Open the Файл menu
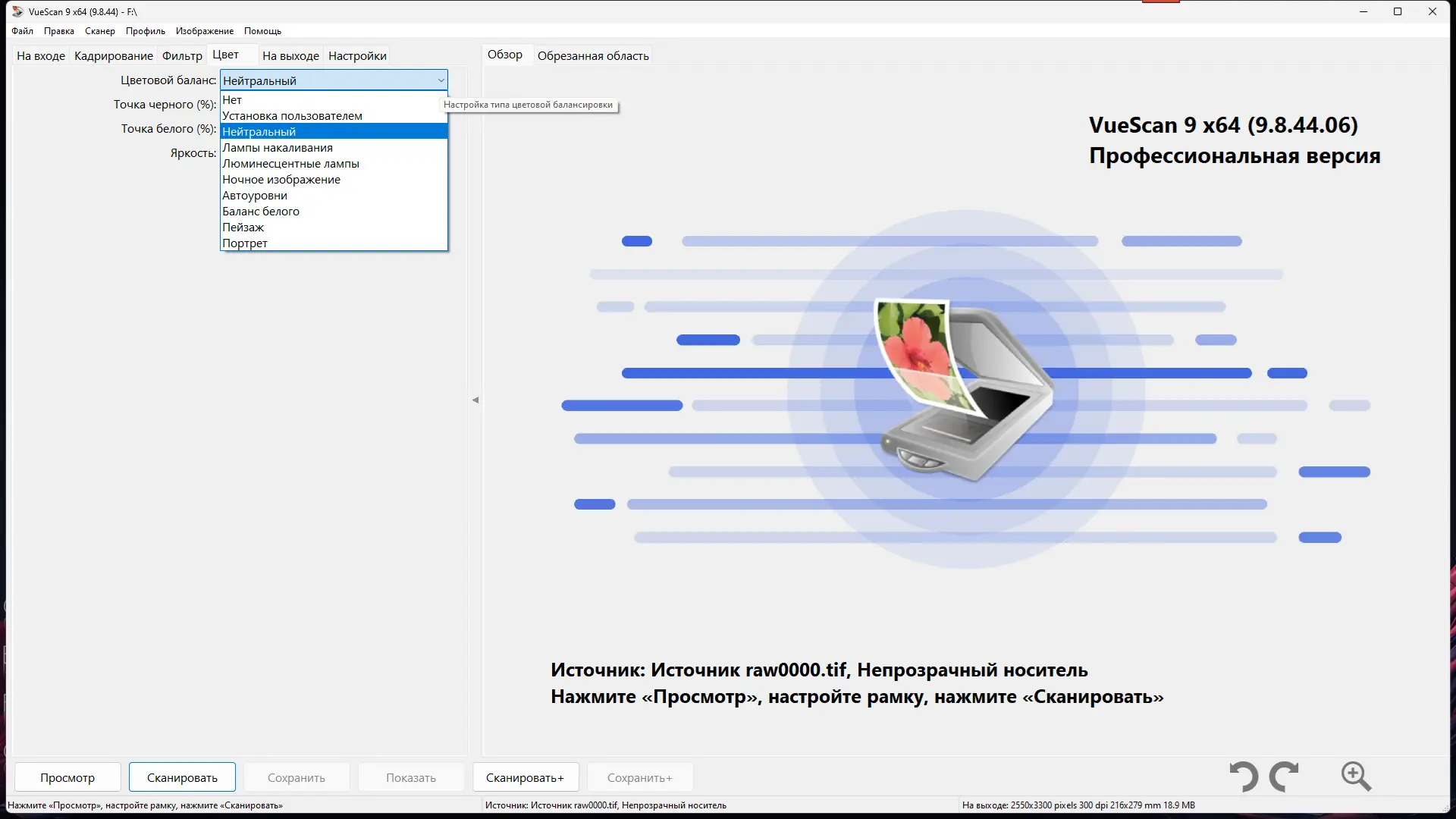 22,31
